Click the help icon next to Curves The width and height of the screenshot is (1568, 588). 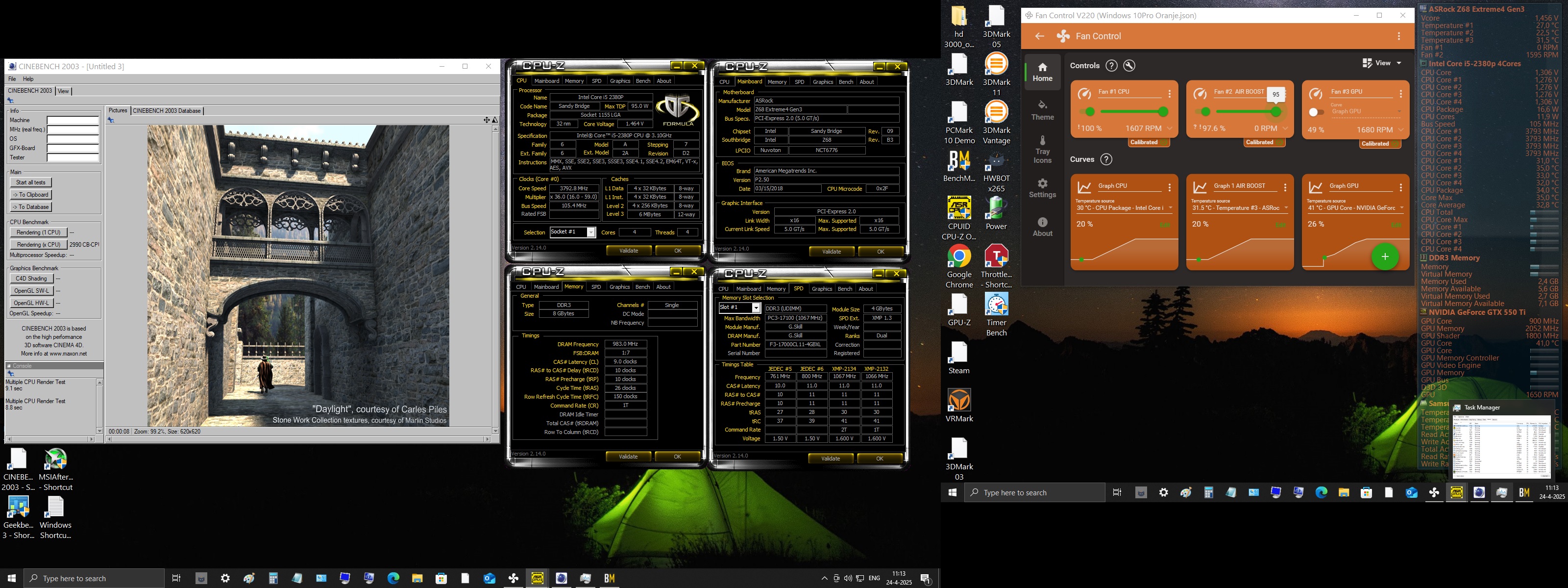pyautogui.click(x=1106, y=160)
